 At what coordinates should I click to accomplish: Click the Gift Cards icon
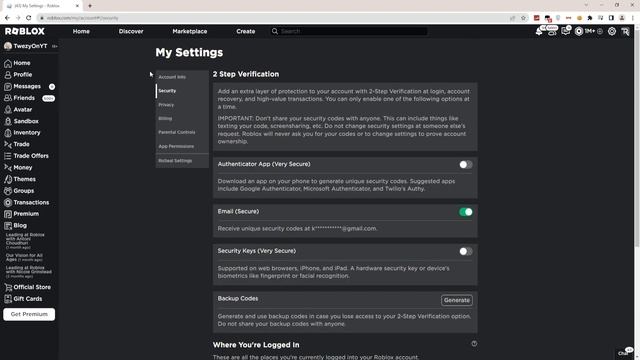click(x=8, y=299)
